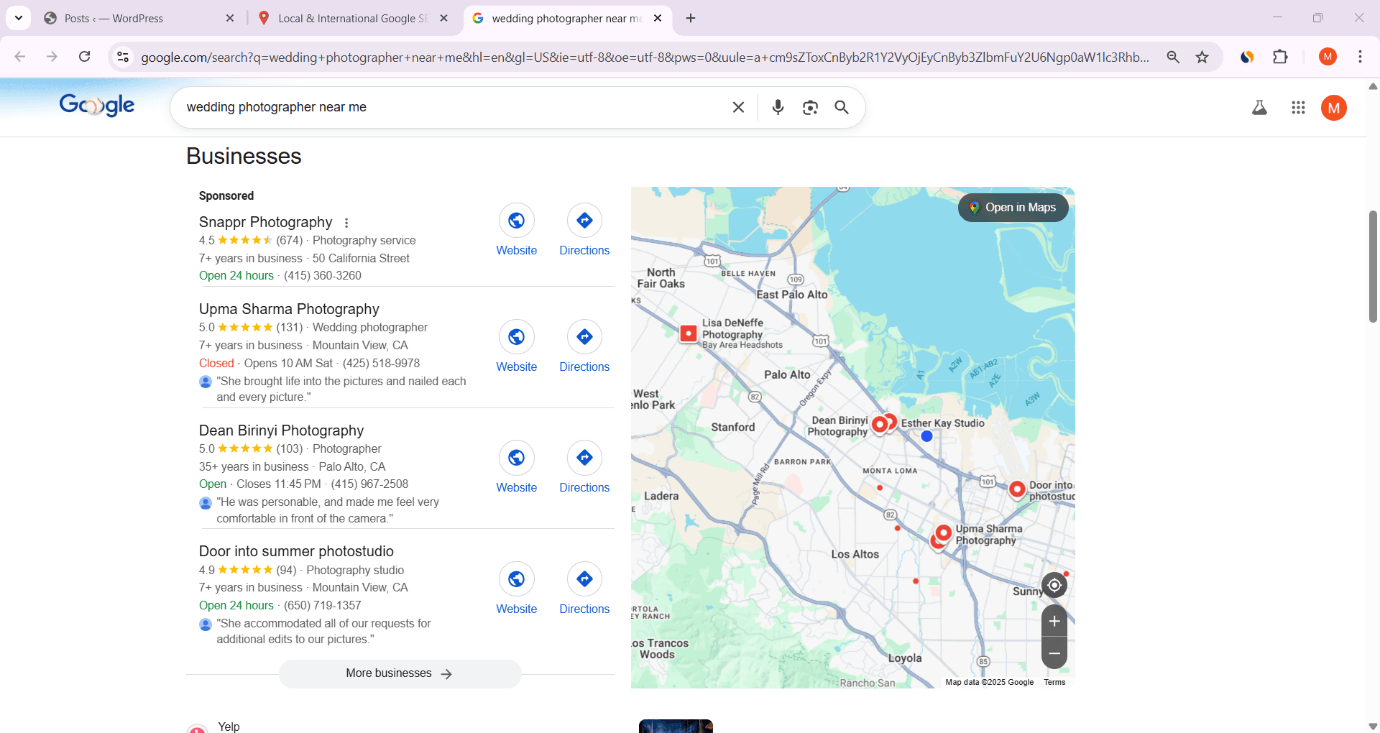The width and height of the screenshot is (1380, 733).
Task: Open a new browser tab
Action: [690, 18]
